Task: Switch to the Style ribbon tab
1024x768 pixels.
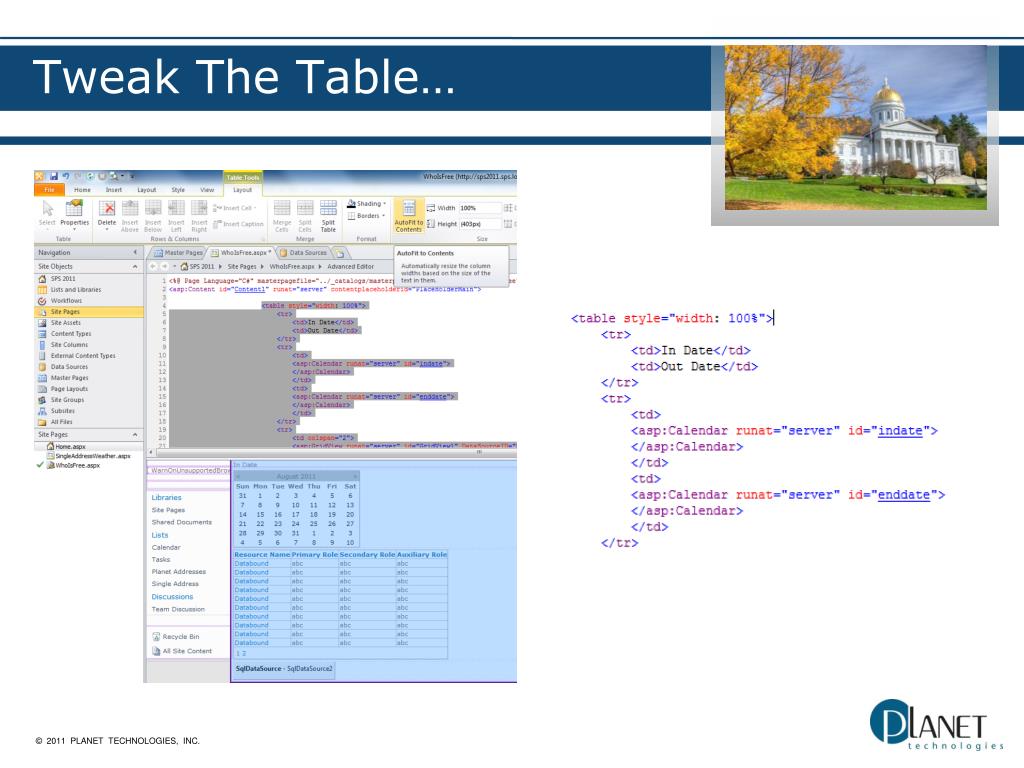Action: [x=178, y=190]
